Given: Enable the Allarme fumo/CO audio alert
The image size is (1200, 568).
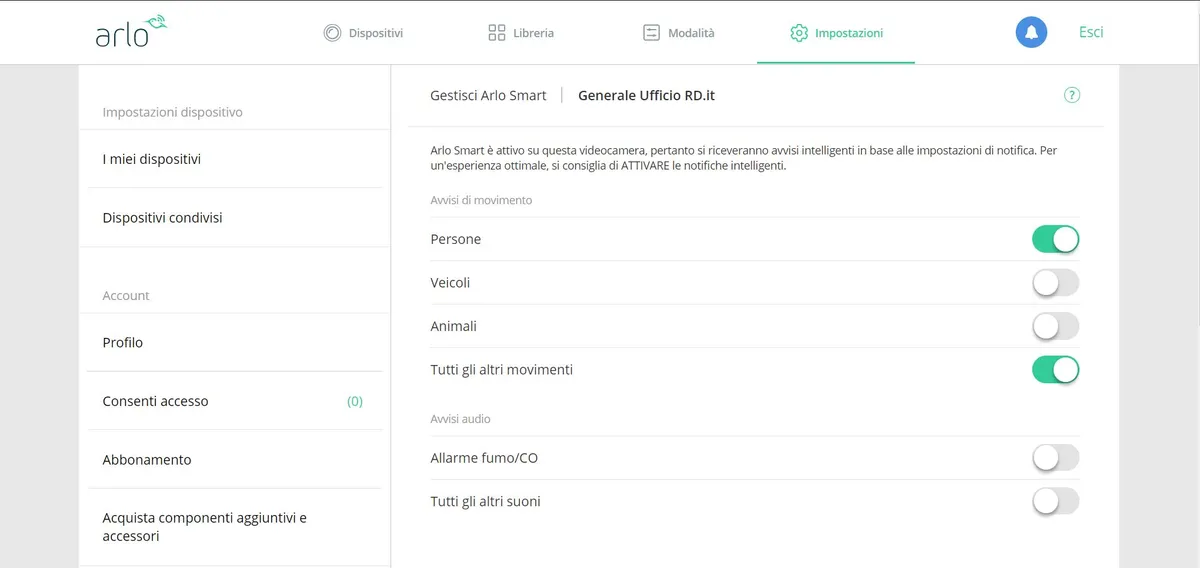Looking at the screenshot, I should pos(1056,458).
